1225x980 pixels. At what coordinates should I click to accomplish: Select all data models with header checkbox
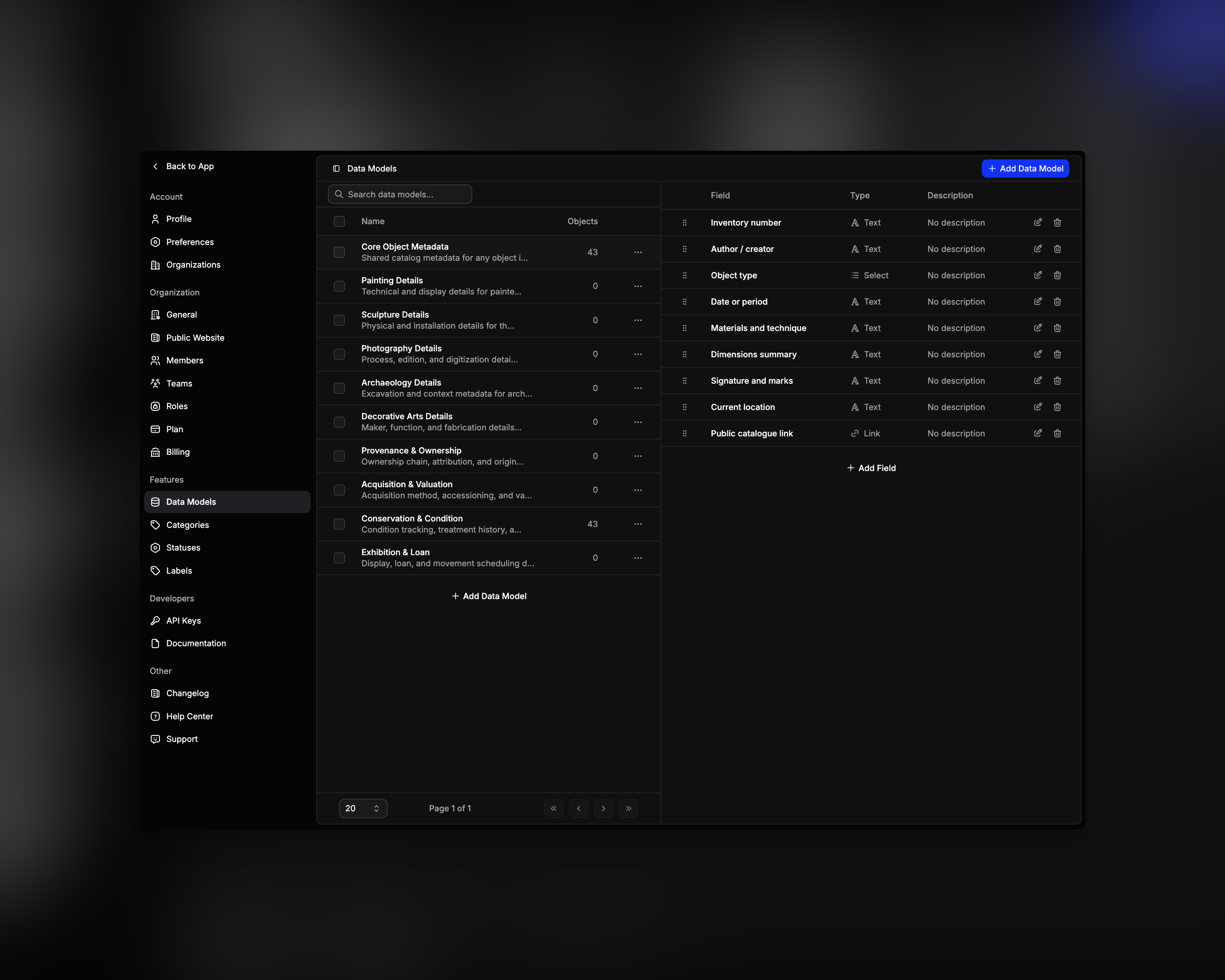pos(339,221)
